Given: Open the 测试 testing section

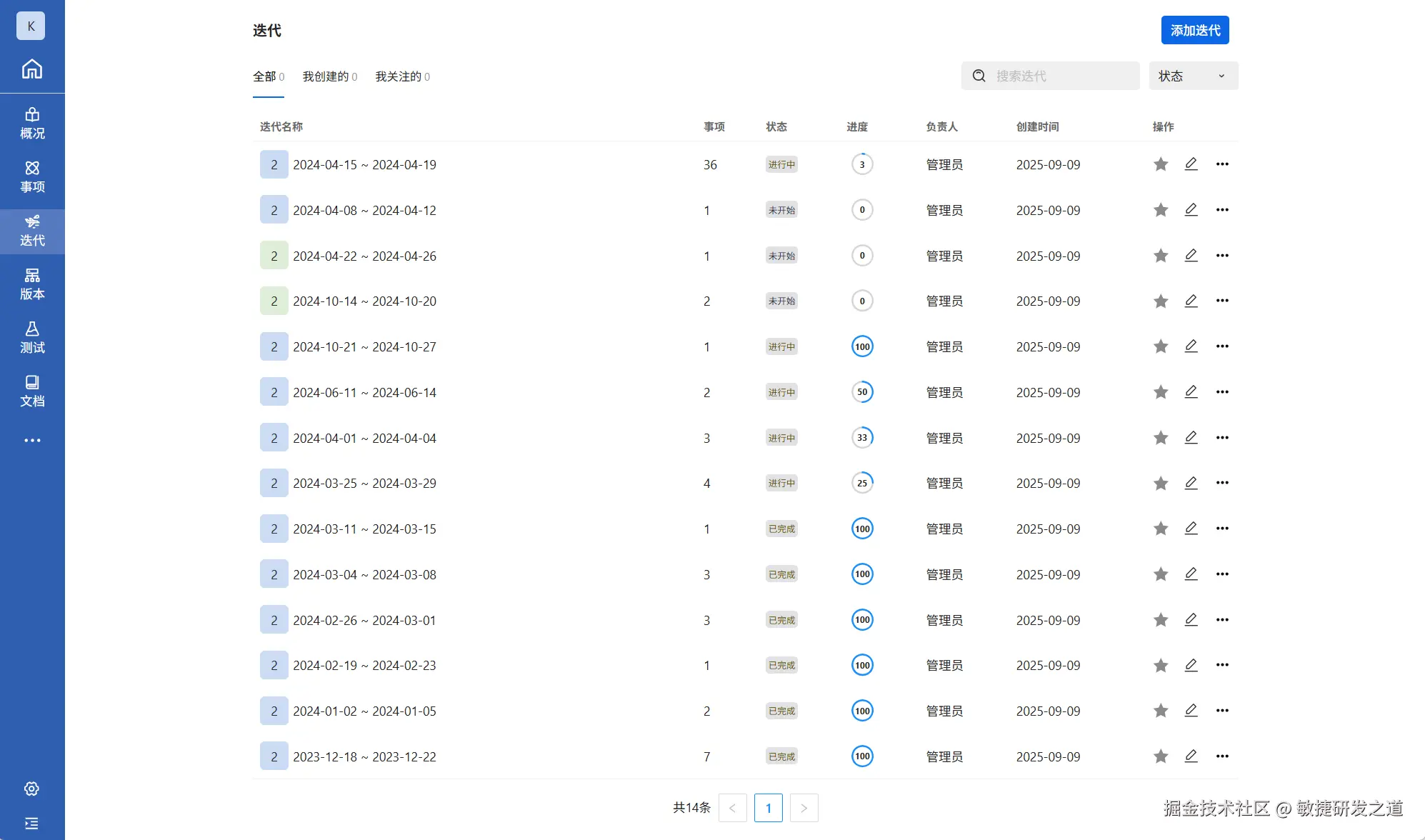Looking at the screenshot, I should coord(32,338).
